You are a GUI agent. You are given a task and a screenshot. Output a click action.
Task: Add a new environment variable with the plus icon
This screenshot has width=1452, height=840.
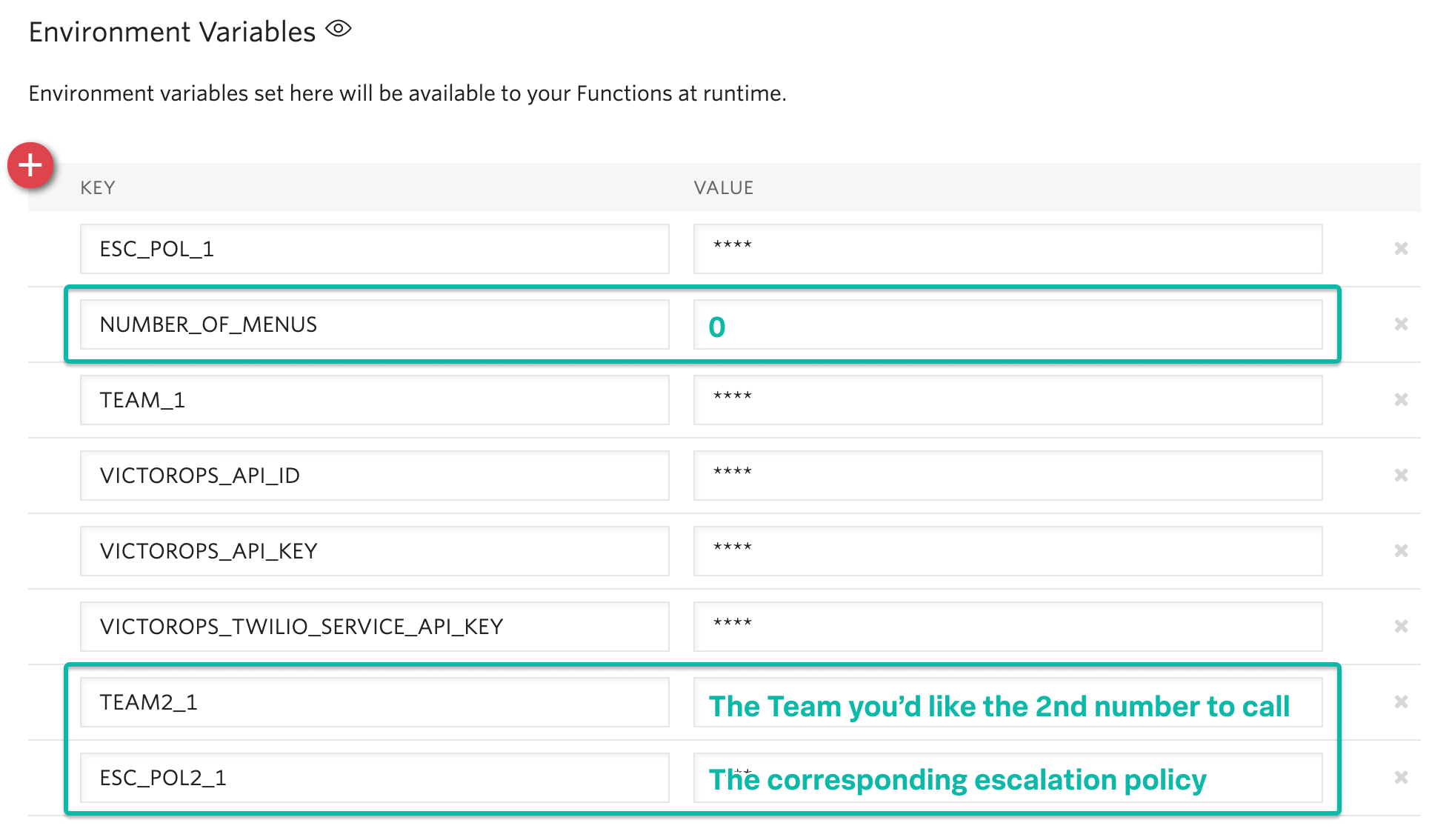(x=31, y=166)
